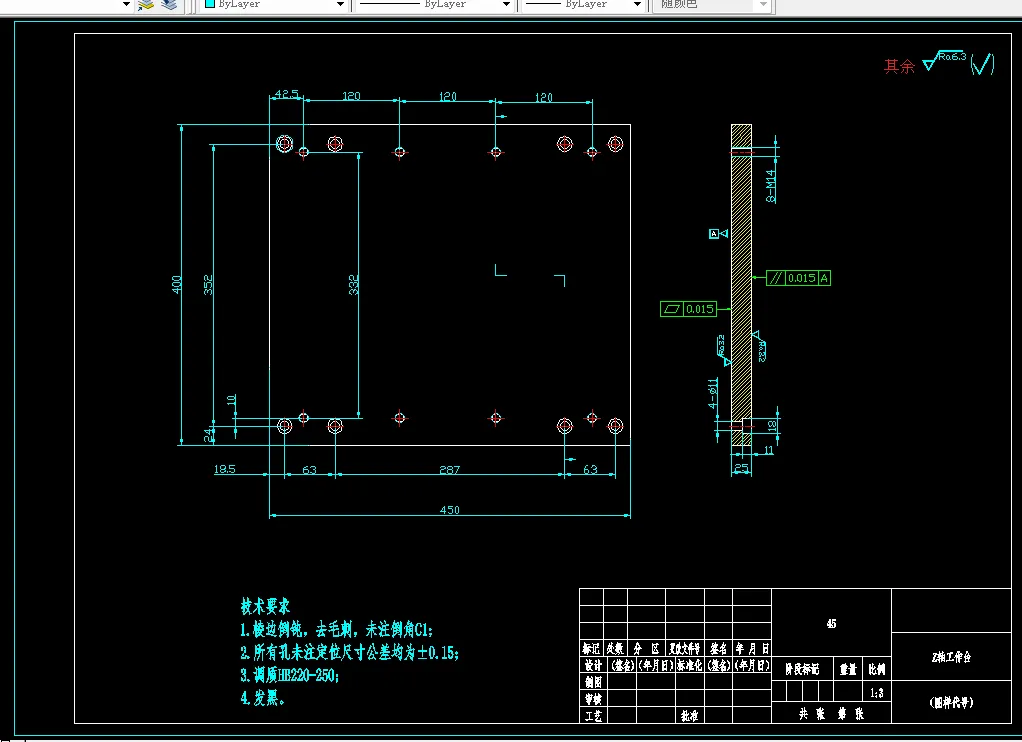Select the 11 dimension in section view
Screen dimensions: 1022x742
[768, 450]
